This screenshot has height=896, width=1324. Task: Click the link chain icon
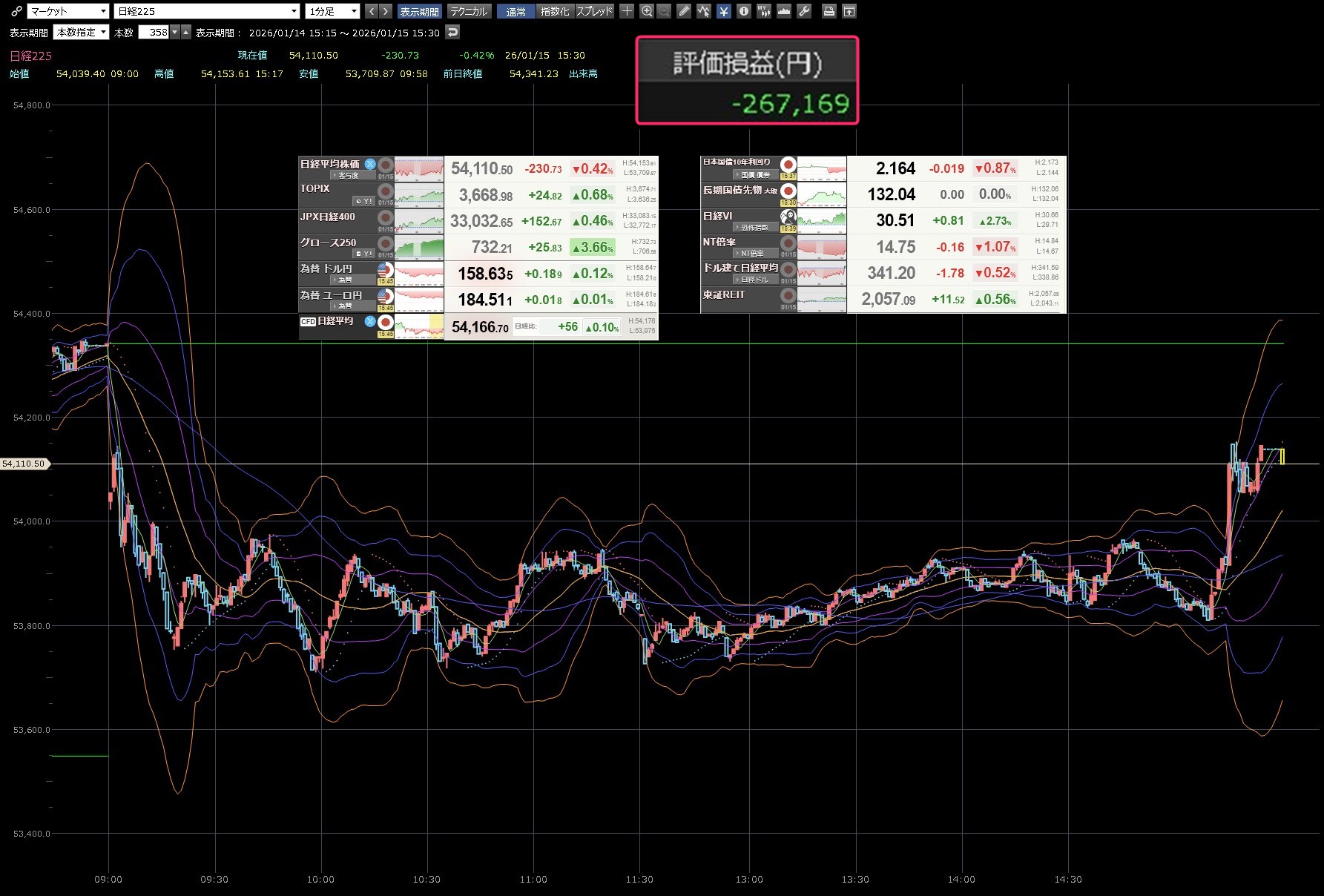pyautogui.click(x=16, y=11)
